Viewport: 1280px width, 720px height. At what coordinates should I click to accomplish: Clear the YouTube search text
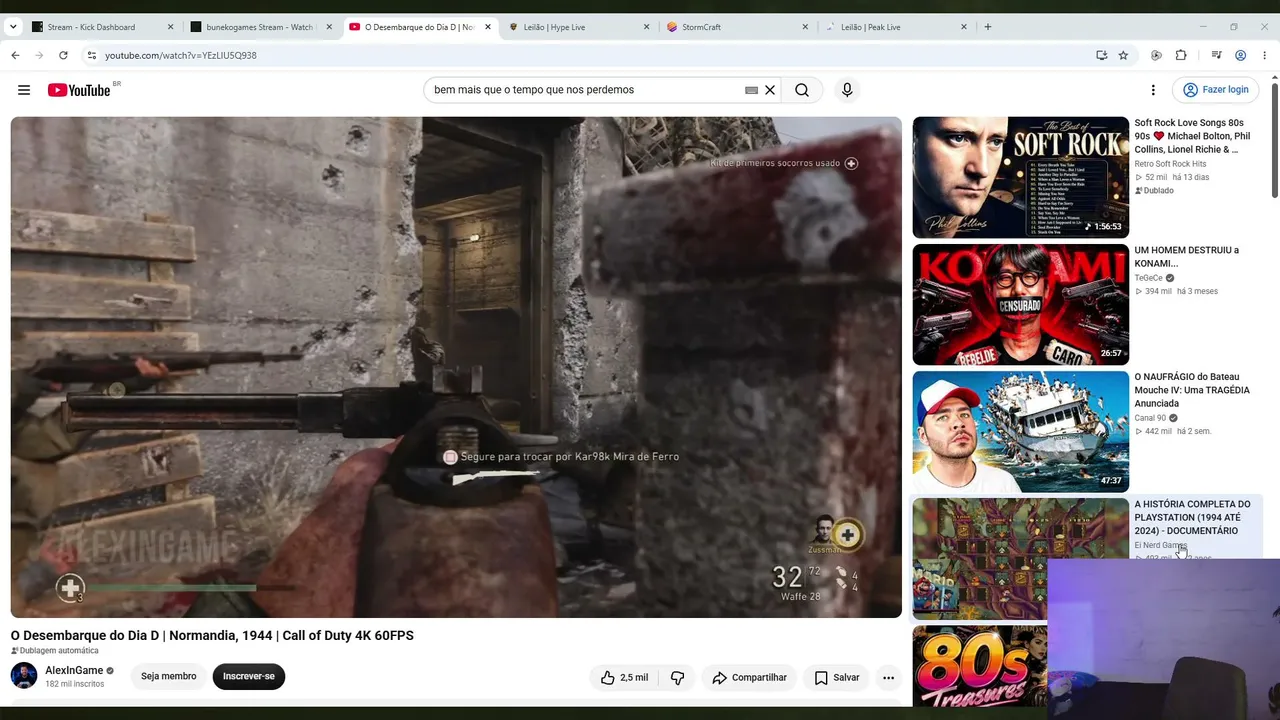coord(770,90)
